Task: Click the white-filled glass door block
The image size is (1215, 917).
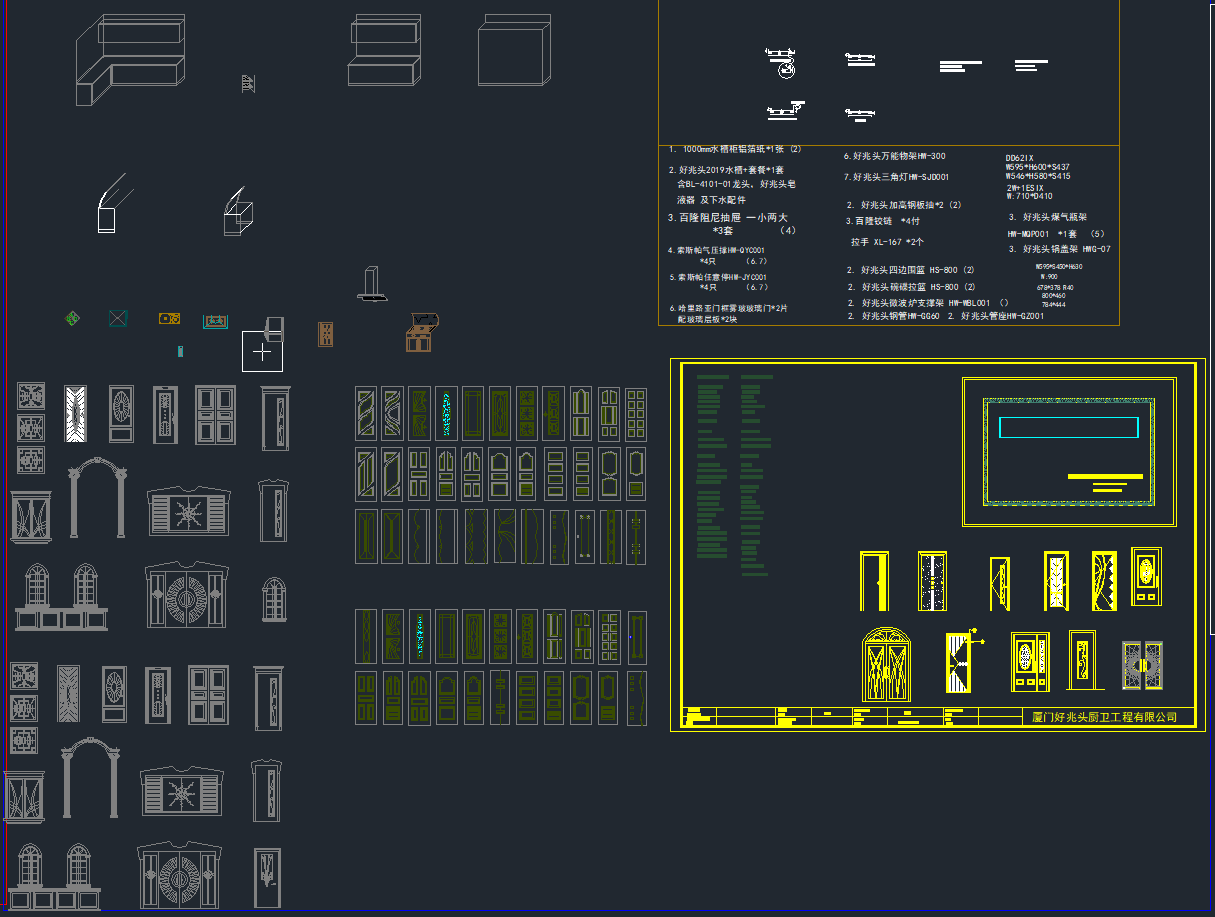Action: (76, 413)
